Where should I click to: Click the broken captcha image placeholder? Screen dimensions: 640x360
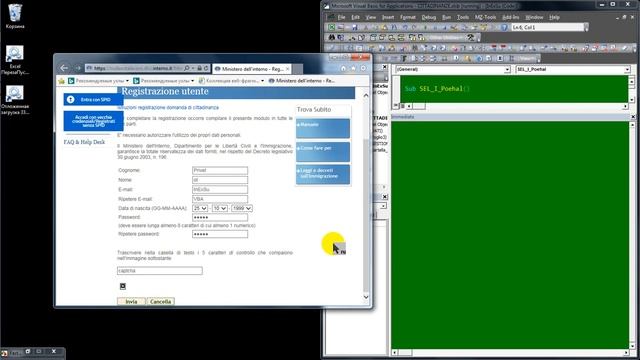122,286
